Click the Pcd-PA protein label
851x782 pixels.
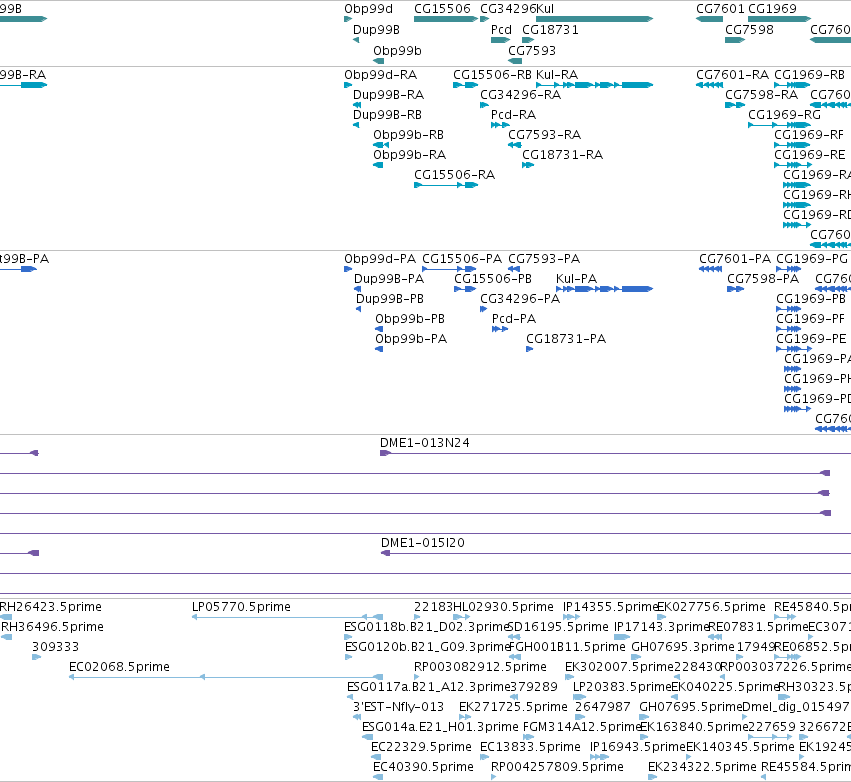point(513,319)
